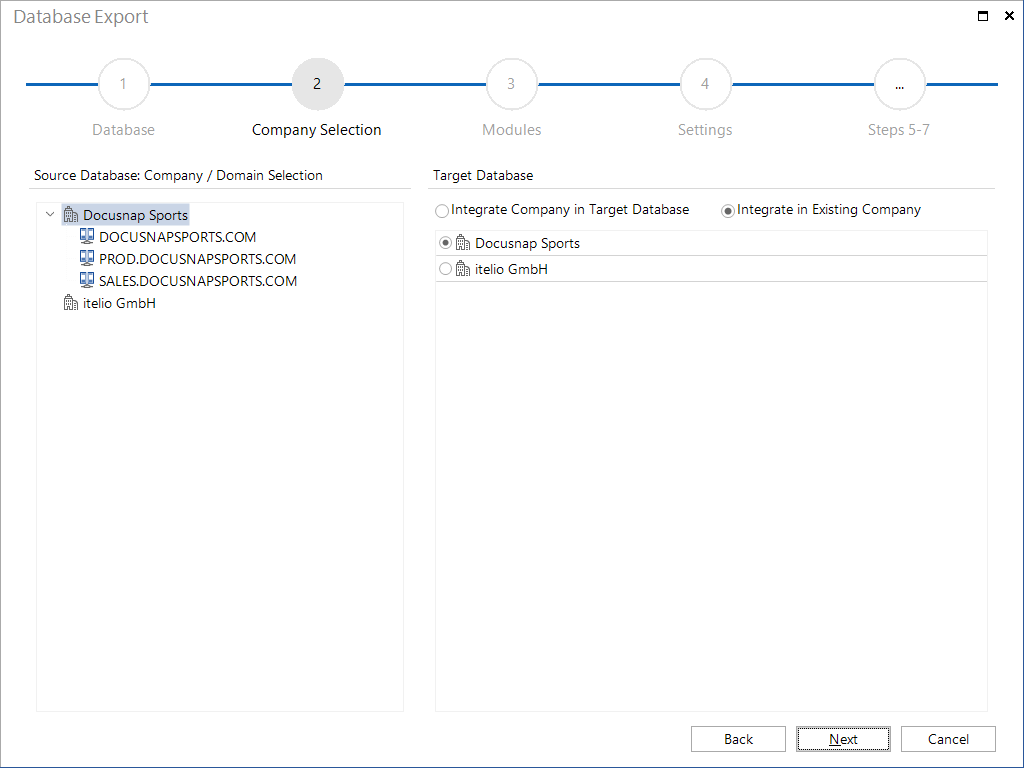Click the SALES.DOCUSNAPSPORTS.COM domain icon
1024x768 pixels.
coord(87,281)
